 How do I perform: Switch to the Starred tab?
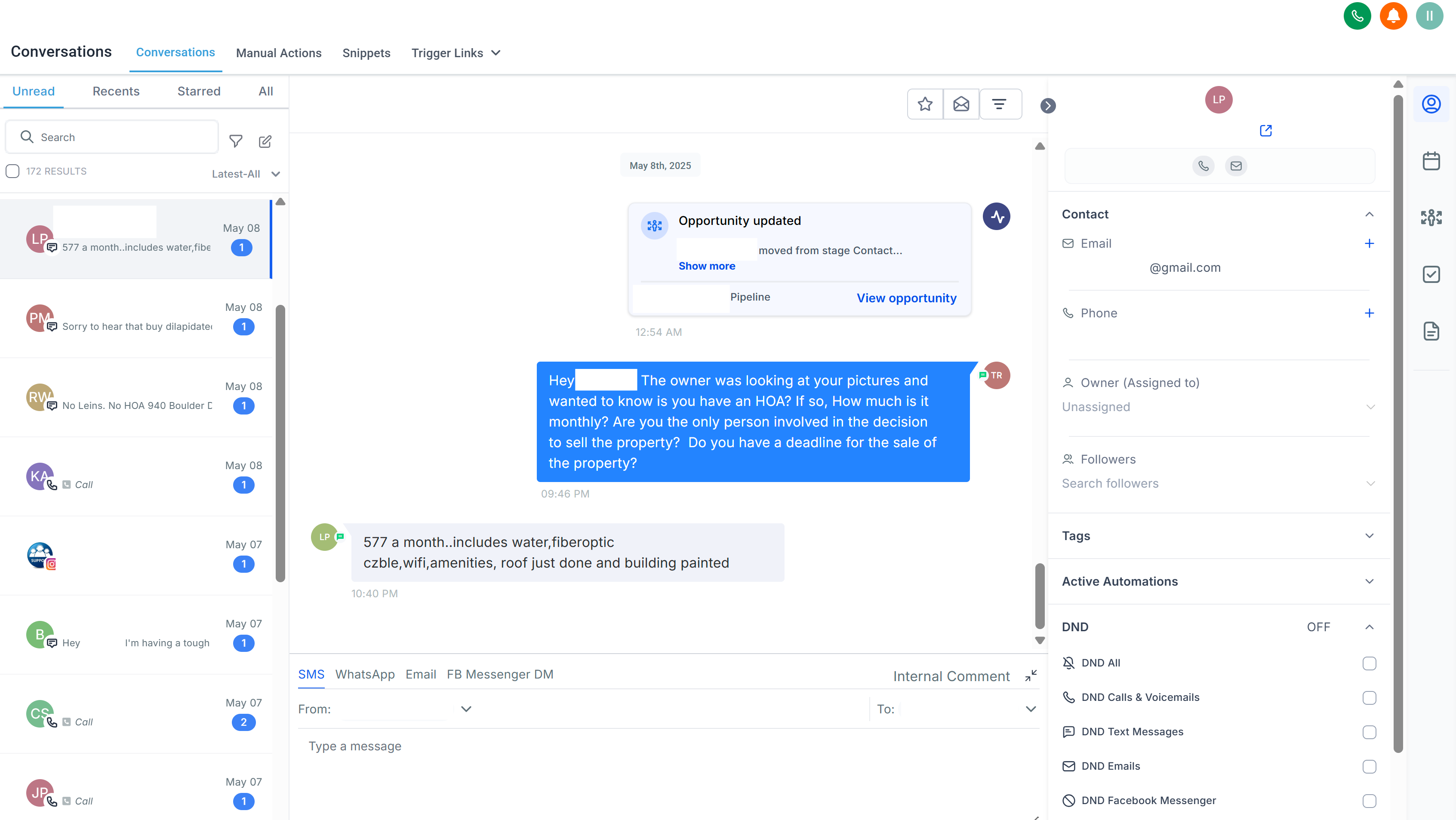(199, 91)
